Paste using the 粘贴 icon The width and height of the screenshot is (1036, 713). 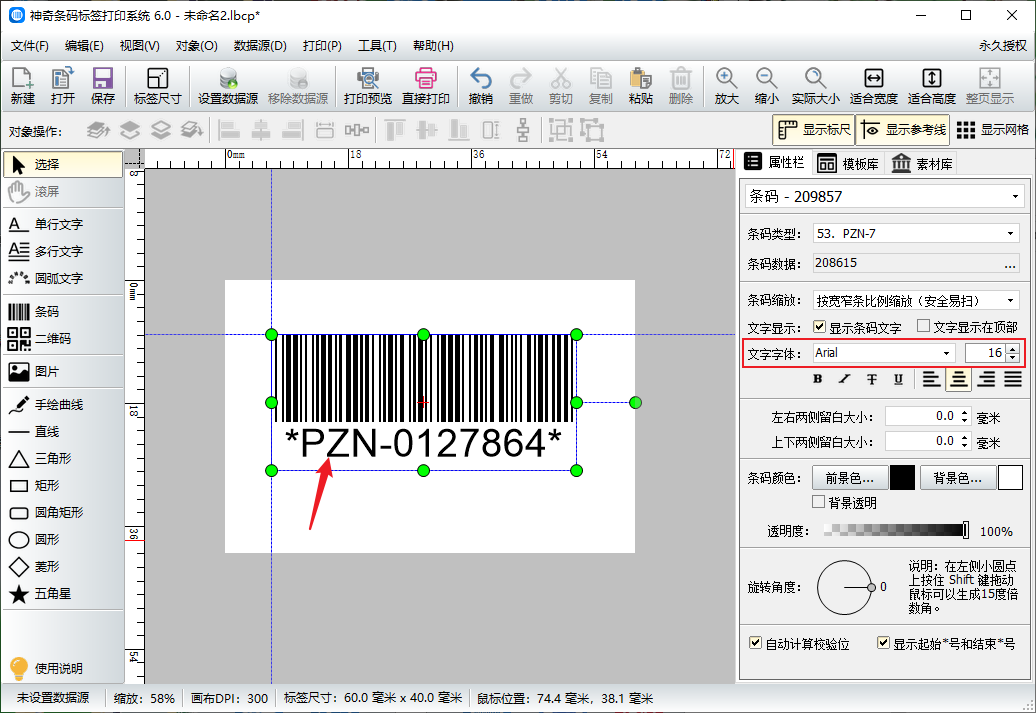(x=640, y=86)
